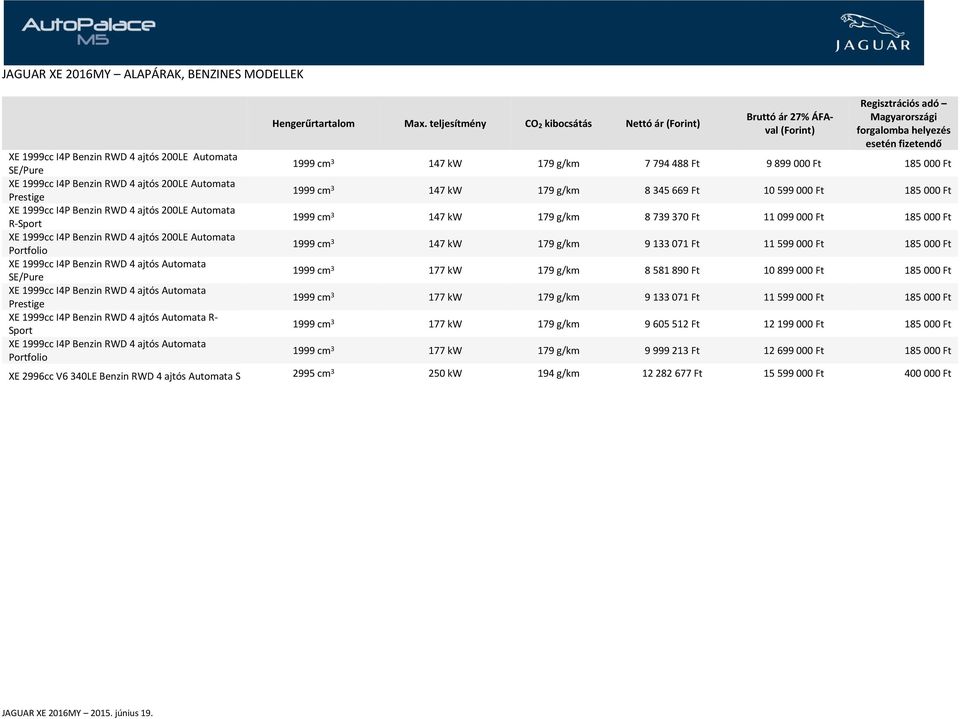The image size is (960, 719).
Task: Click net price 12 282 677 Ft
Action: click(672, 373)
